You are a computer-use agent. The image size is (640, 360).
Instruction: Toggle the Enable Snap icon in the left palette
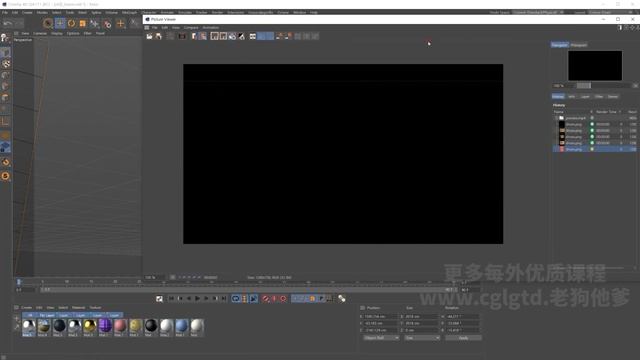[x=5, y=162]
